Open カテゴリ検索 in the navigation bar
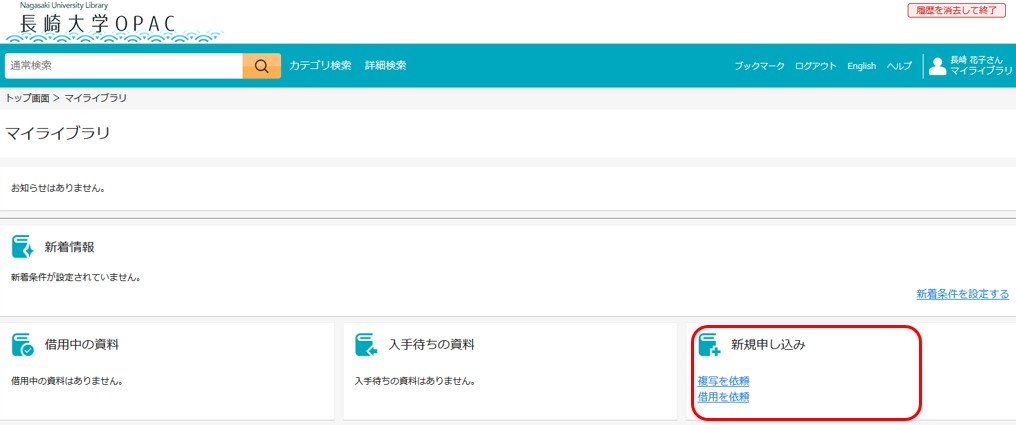This screenshot has height=425, width=1016. (x=320, y=66)
